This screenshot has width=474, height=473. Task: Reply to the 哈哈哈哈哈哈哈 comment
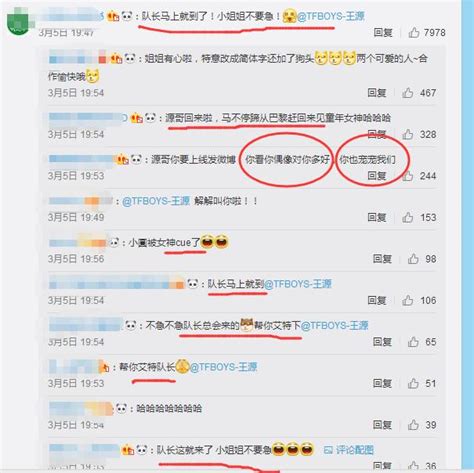pyautogui.click(x=382, y=425)
